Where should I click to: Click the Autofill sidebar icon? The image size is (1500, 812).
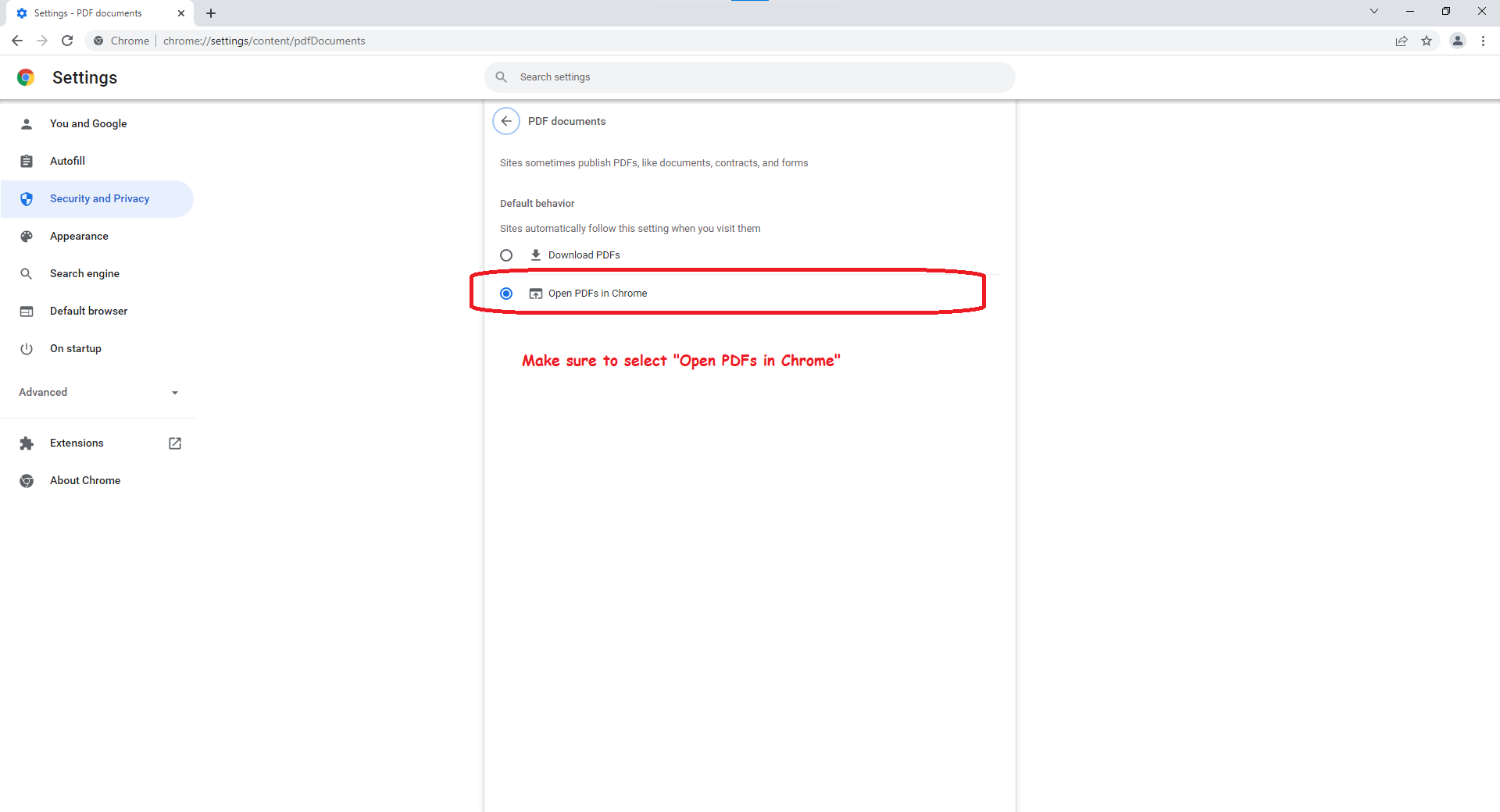click(27, 161)
